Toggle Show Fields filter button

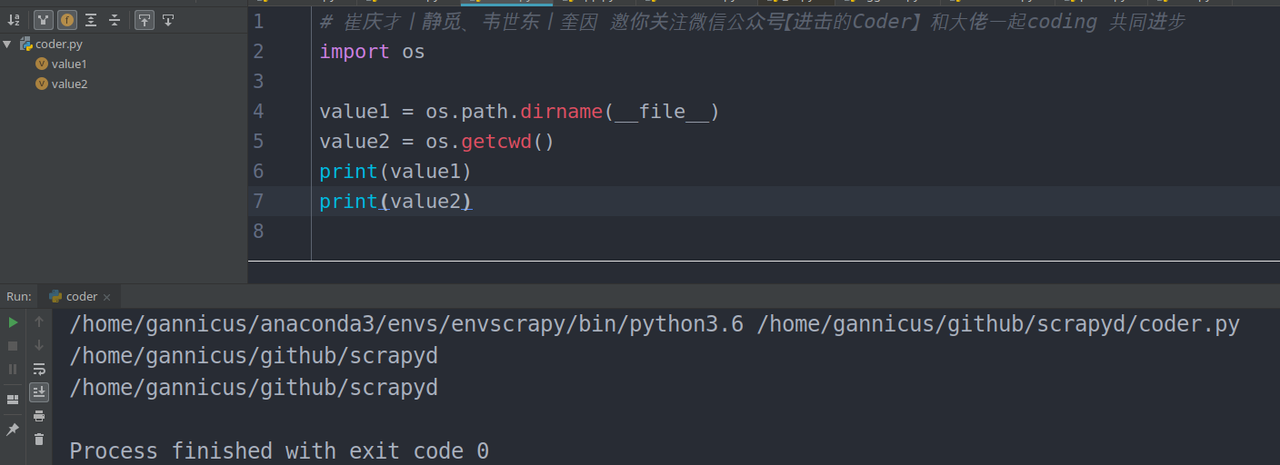coord(67,20)
